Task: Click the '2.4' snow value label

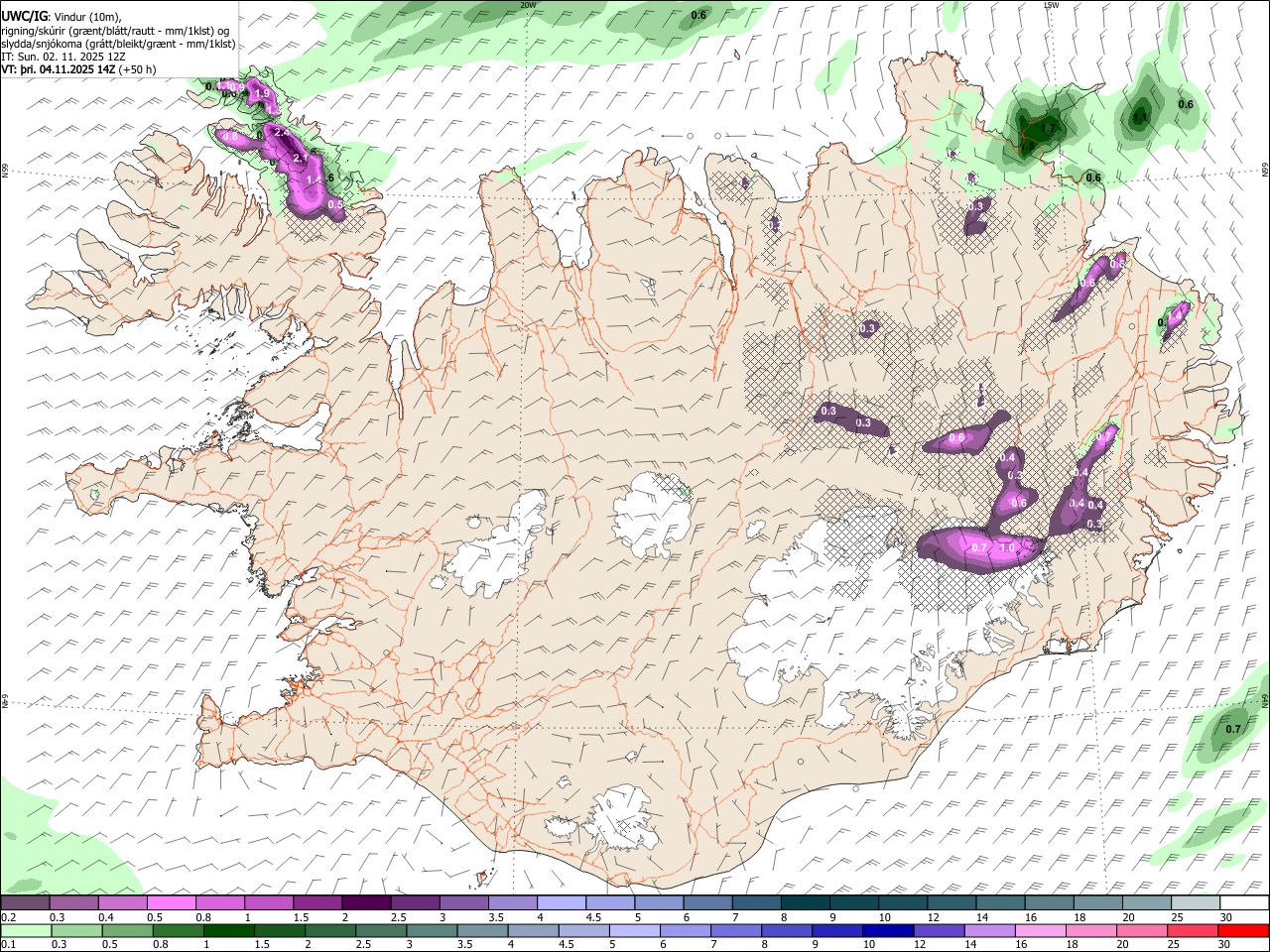Action: (x=281, y=133)
